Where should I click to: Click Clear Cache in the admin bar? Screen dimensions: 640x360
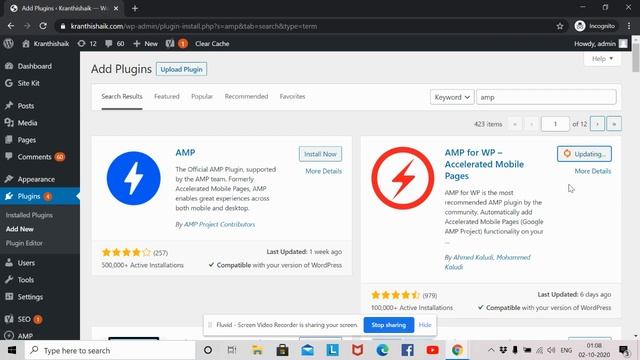point(212,44)
